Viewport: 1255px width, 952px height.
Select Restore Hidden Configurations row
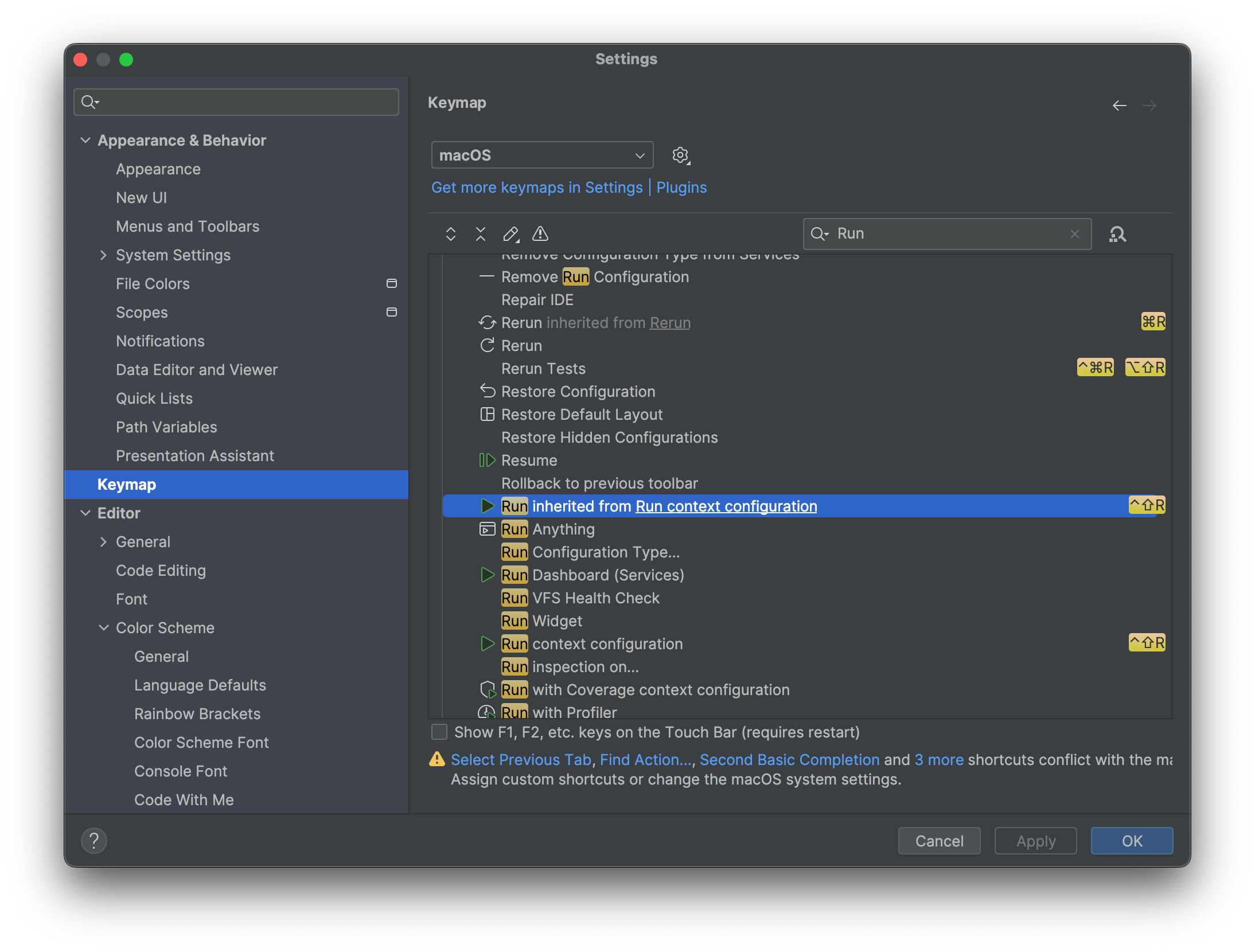806,437
